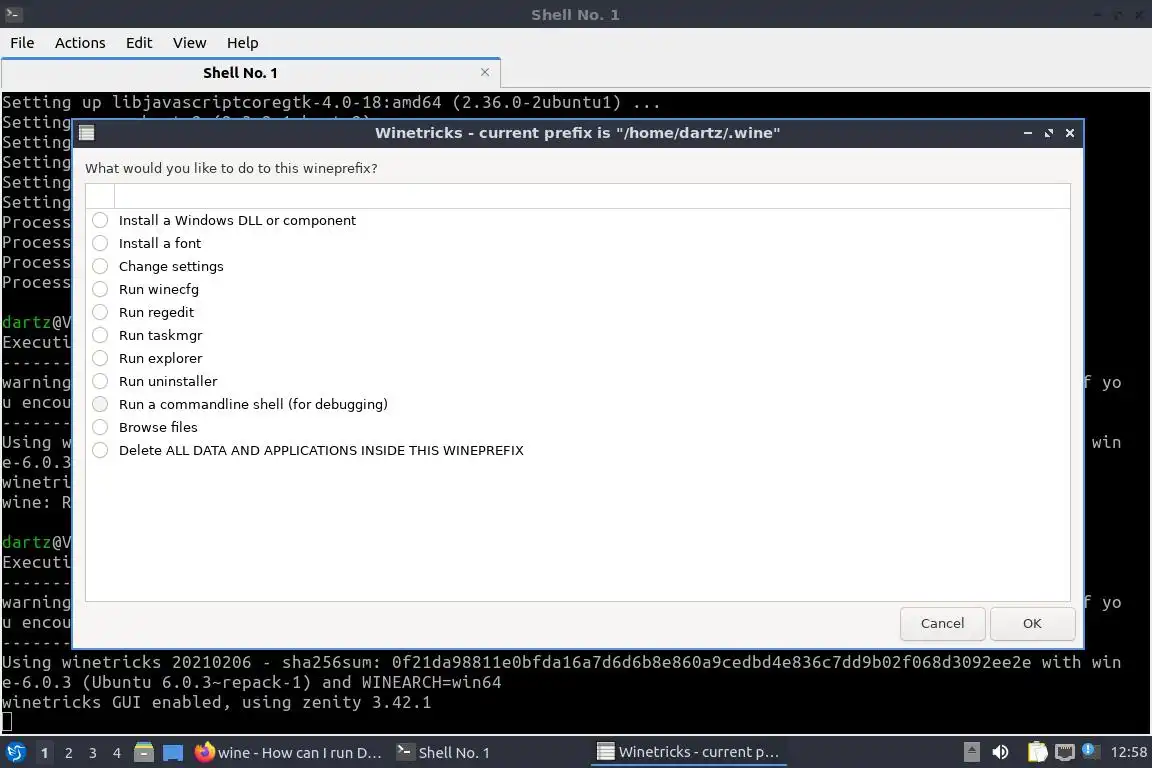
Task: Open the removable media eject tray icon
Action: click(971, 752)
